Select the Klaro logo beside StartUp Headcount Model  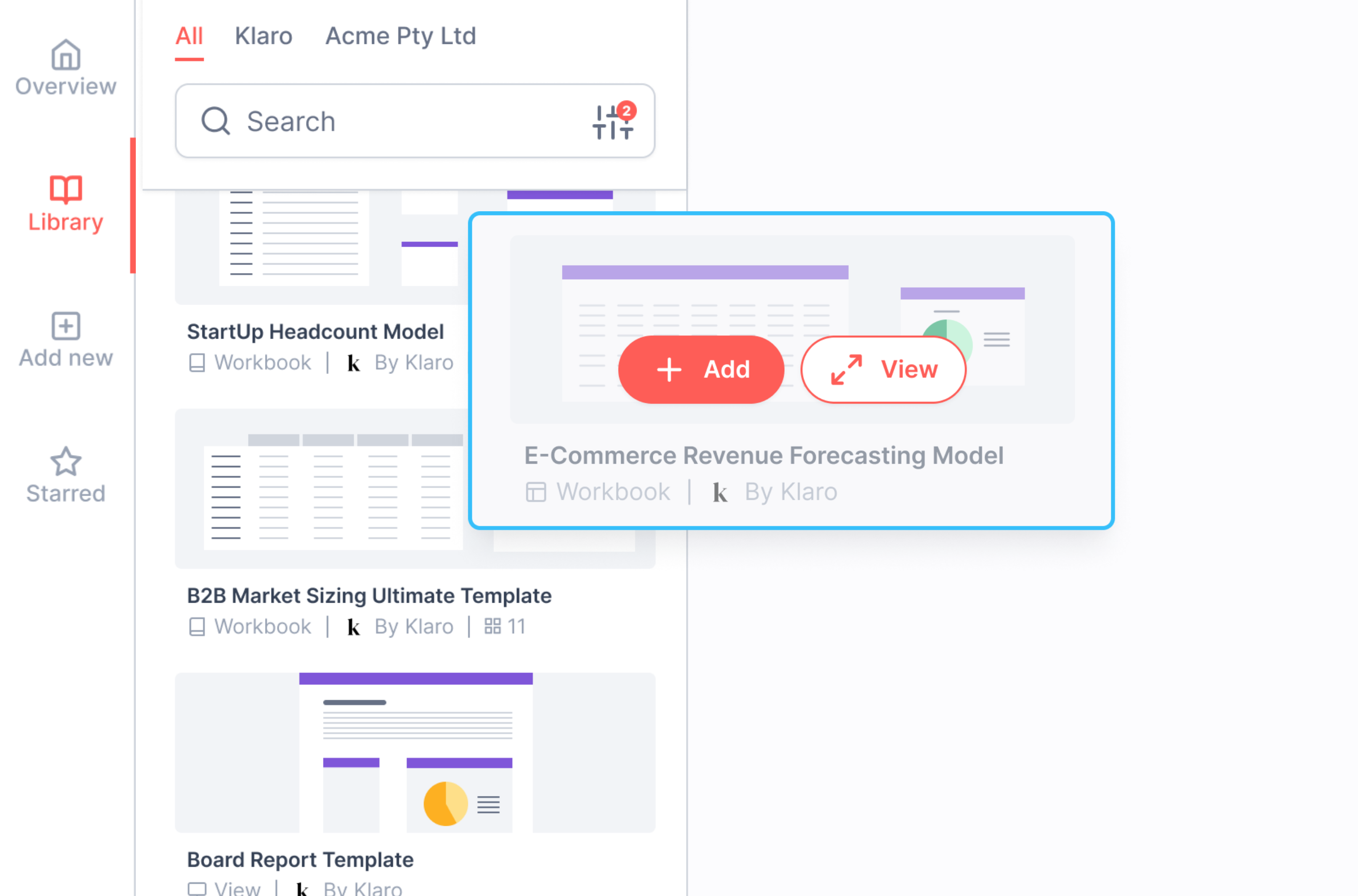pos(354,362)
